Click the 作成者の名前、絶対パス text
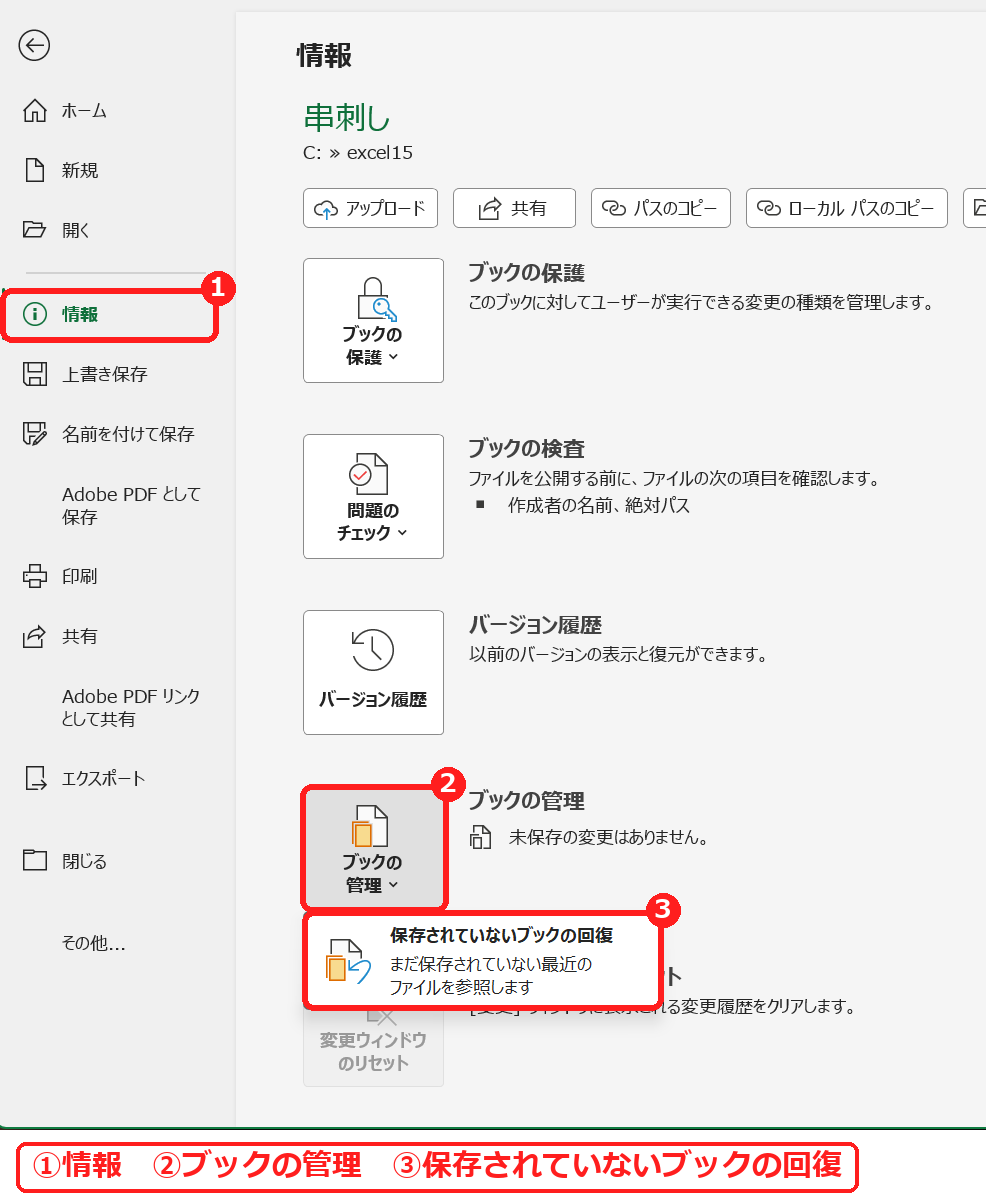This screenshot has width=986, height=1200. [x=599, y=505]
